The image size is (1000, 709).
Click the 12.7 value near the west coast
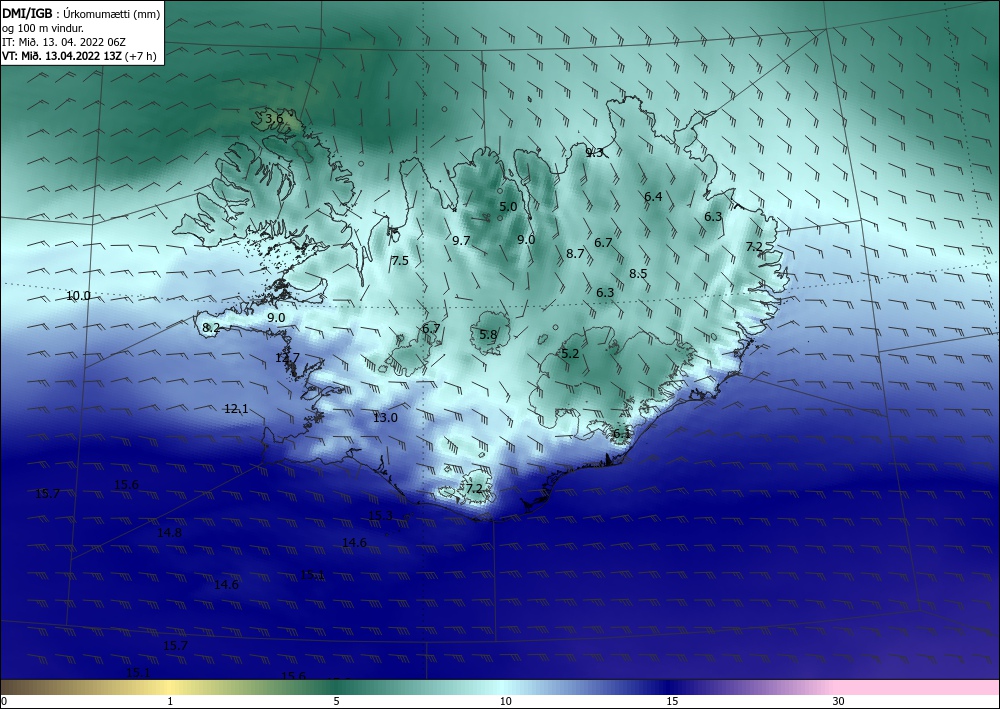pos(287,358)
